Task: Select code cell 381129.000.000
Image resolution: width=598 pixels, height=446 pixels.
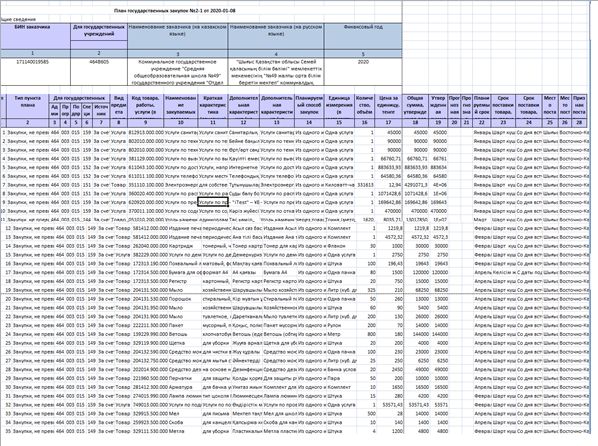Action: 146,159
